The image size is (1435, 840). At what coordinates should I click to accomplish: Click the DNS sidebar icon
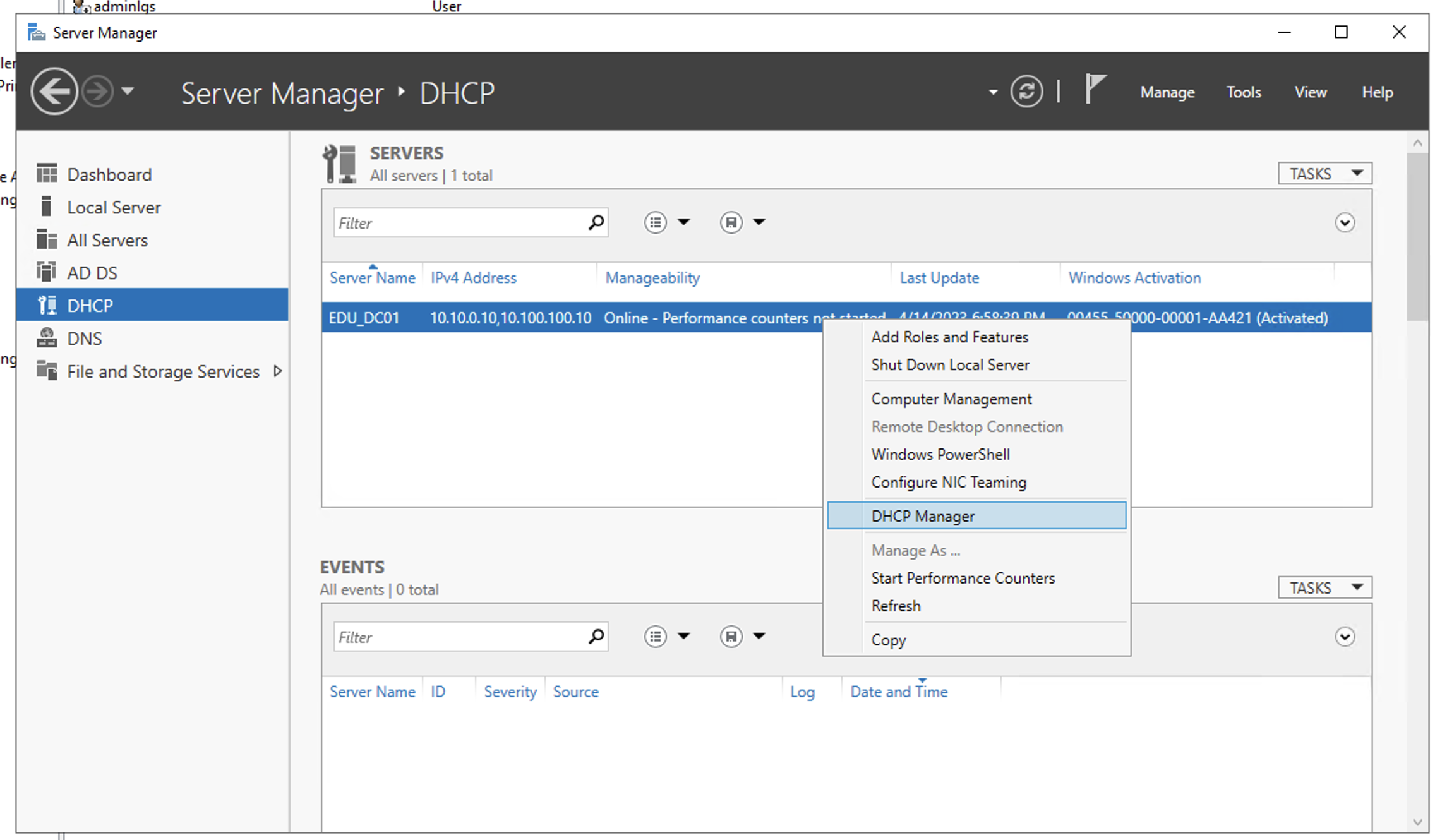coord(47,338)
